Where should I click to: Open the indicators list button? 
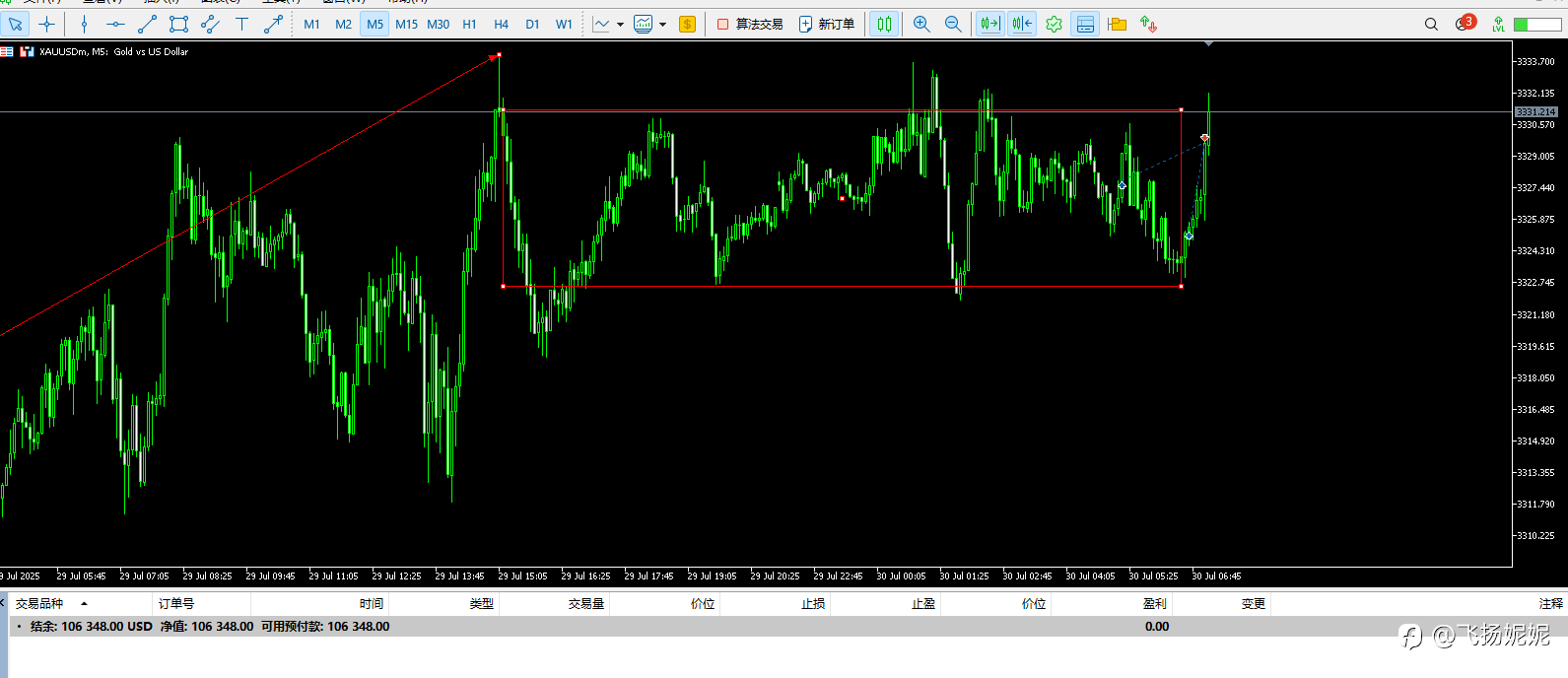tap(644, 24)
